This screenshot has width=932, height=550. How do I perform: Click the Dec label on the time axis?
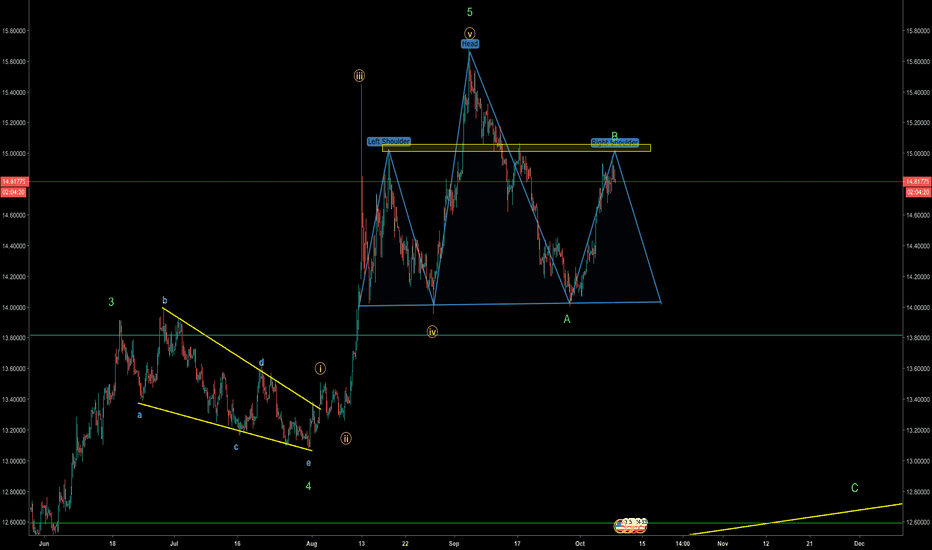859,543
